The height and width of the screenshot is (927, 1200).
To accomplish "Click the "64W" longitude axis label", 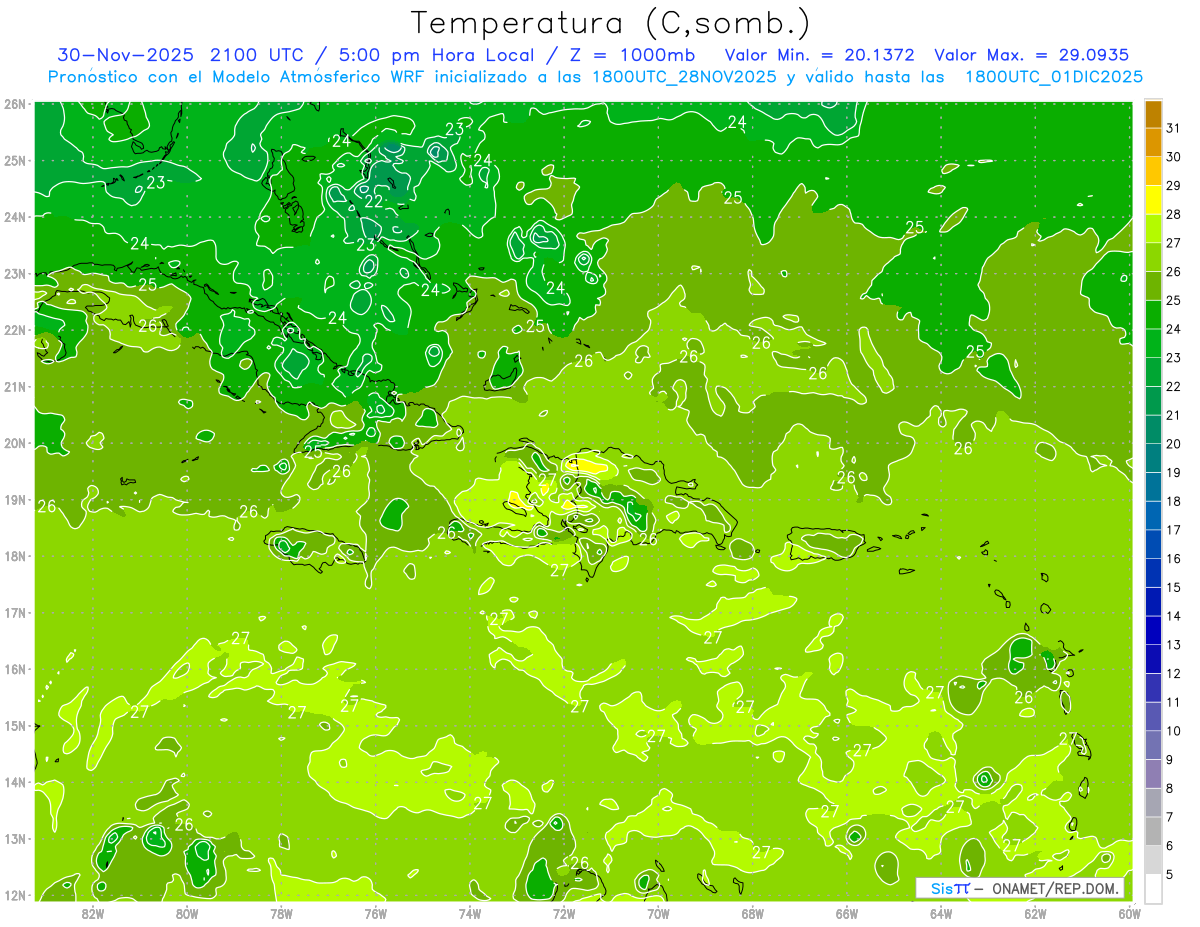I will pos(941,913).
